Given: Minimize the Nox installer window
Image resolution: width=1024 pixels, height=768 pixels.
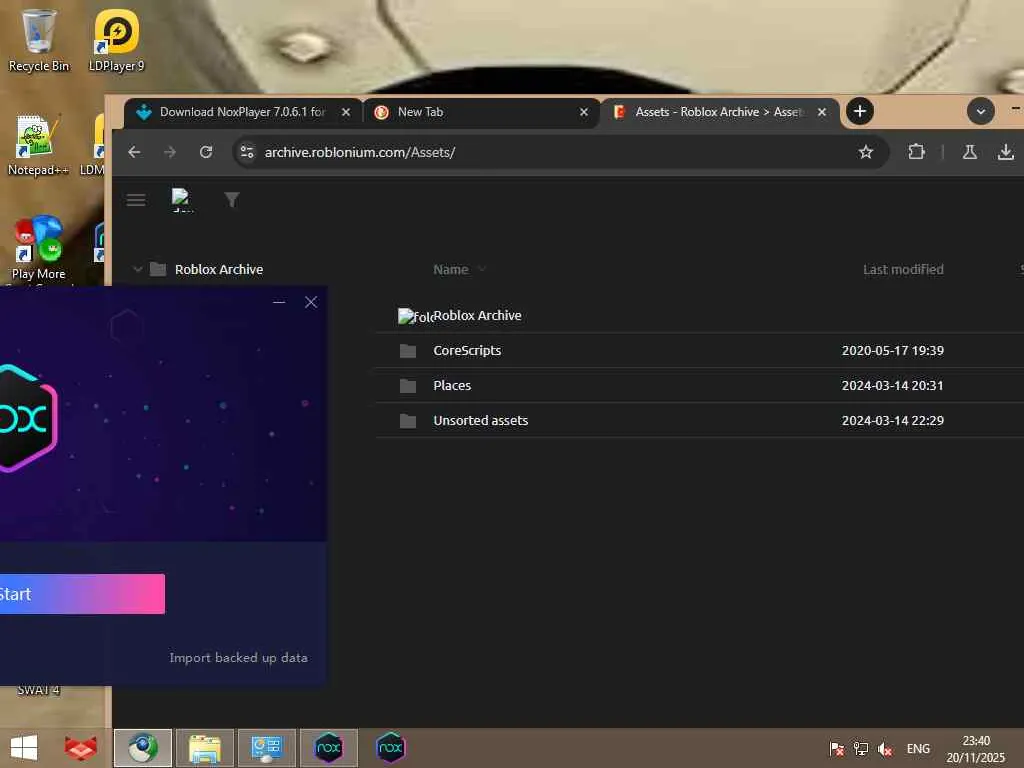Looking at the screenshot, I should [x=279, y=302].
